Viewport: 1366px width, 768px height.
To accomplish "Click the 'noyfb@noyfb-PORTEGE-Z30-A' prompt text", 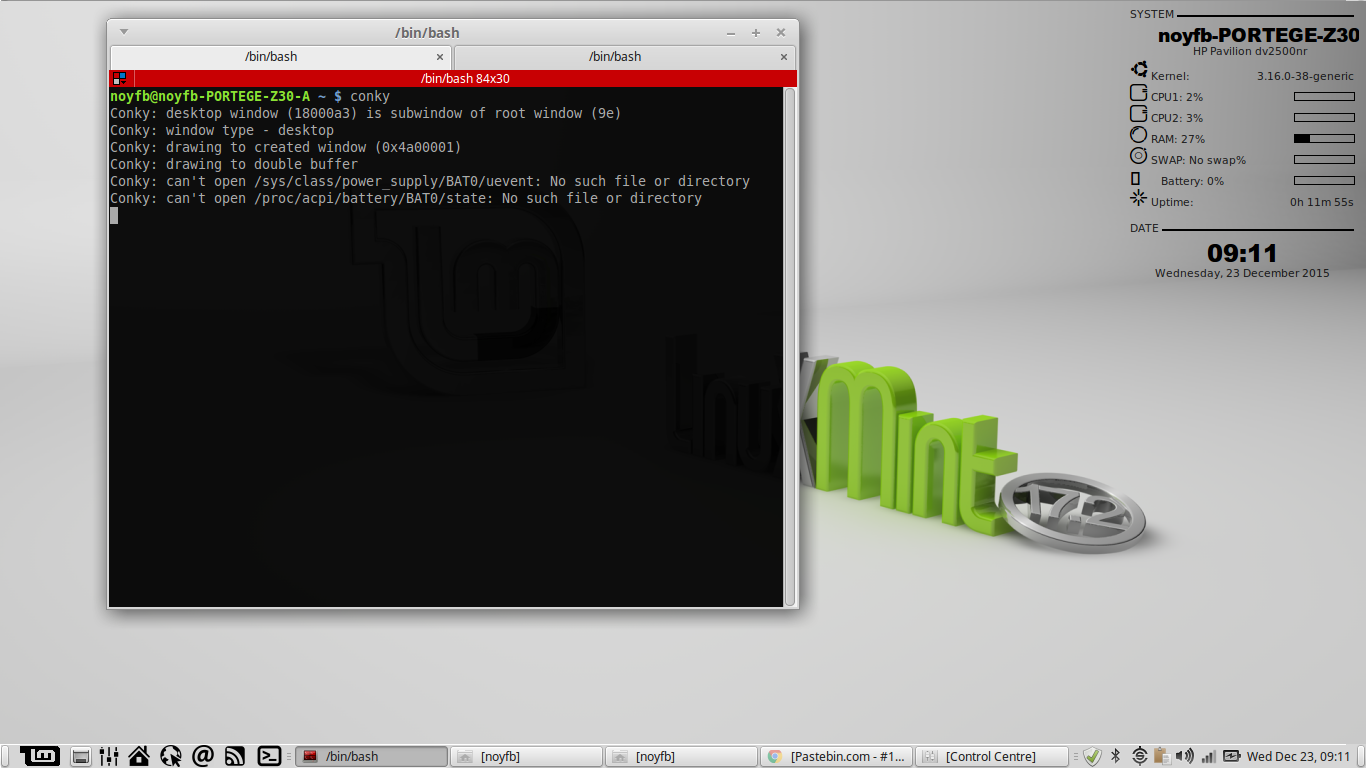I will (x=210, y=96).
